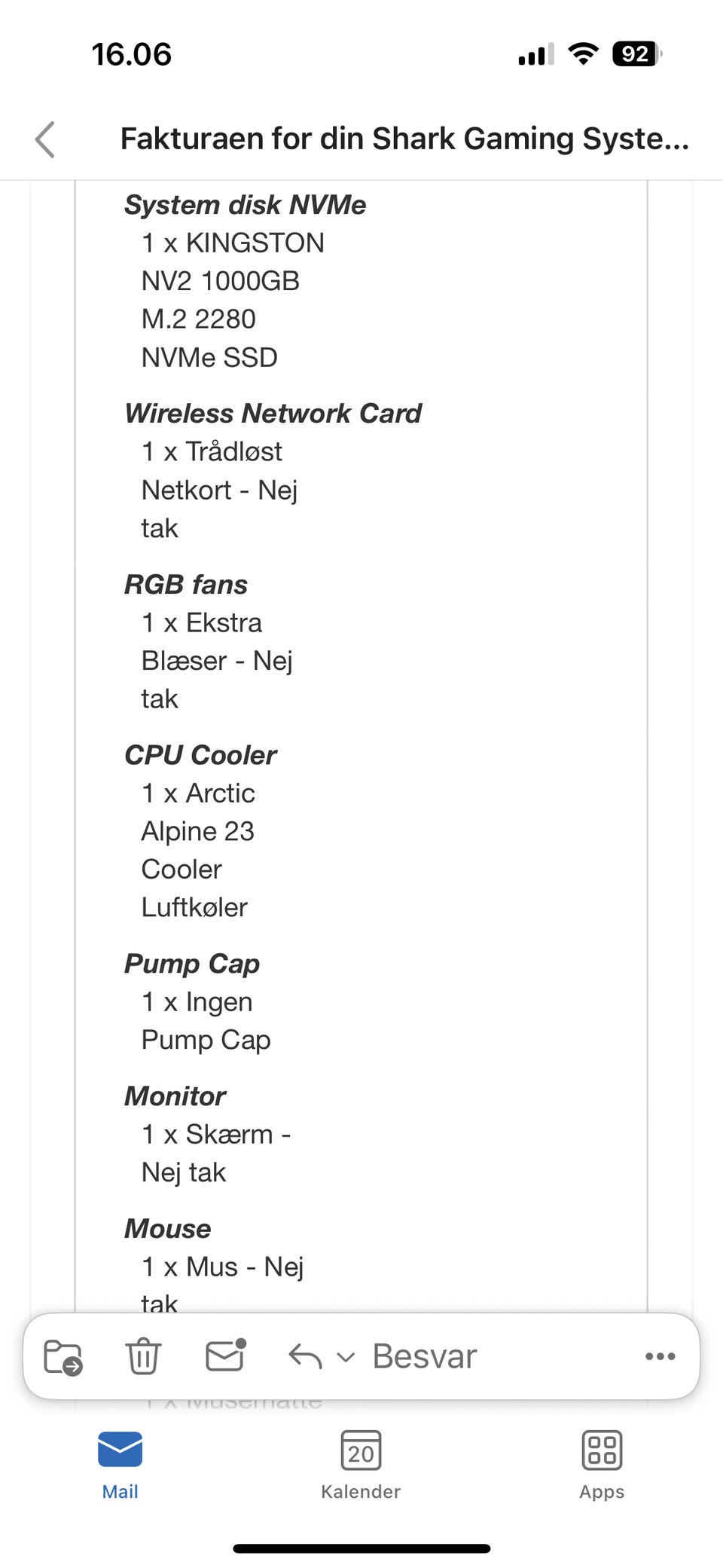The height and width of the screenshot is (1568, 723).
Task: Select the System disk NVMe heading
Action: point(246,205)
